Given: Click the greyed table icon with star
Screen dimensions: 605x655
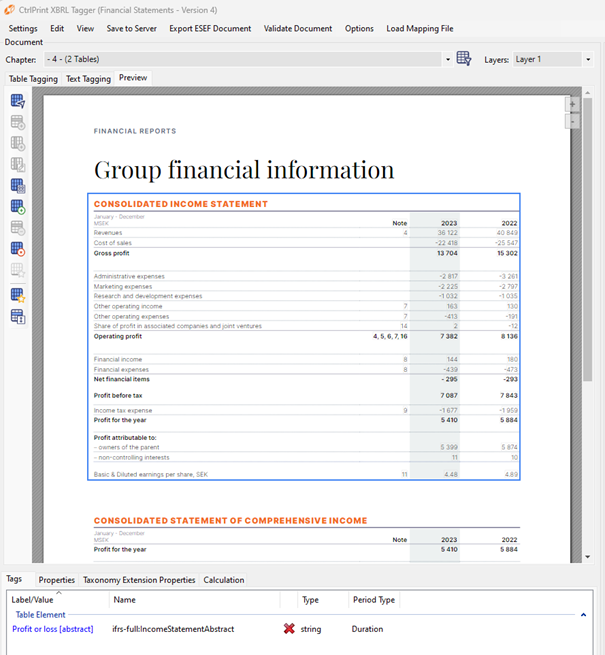Looking at the screenshot, I should (x=18, y=270).
